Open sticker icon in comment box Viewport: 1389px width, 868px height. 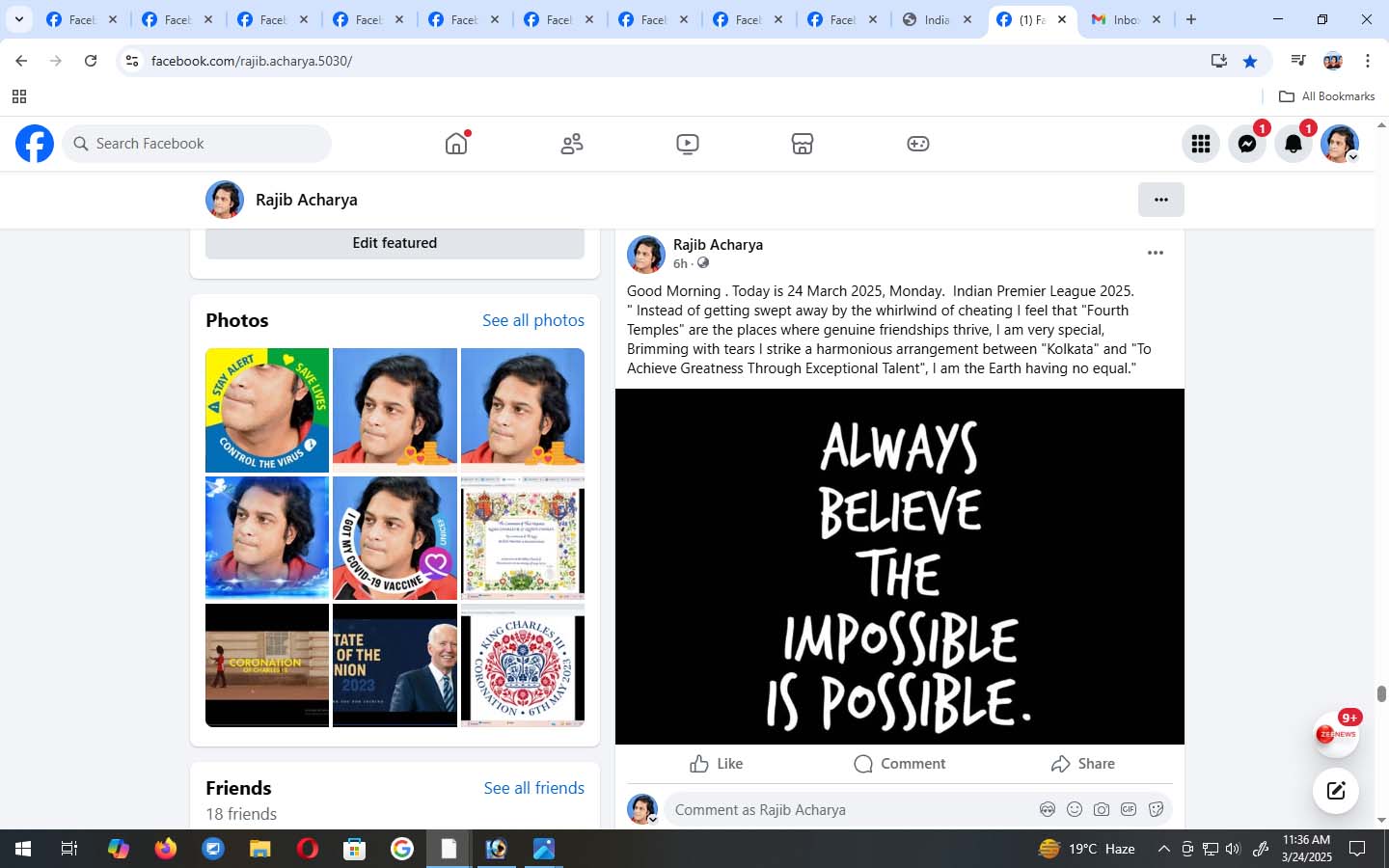tap(1156, 810)
